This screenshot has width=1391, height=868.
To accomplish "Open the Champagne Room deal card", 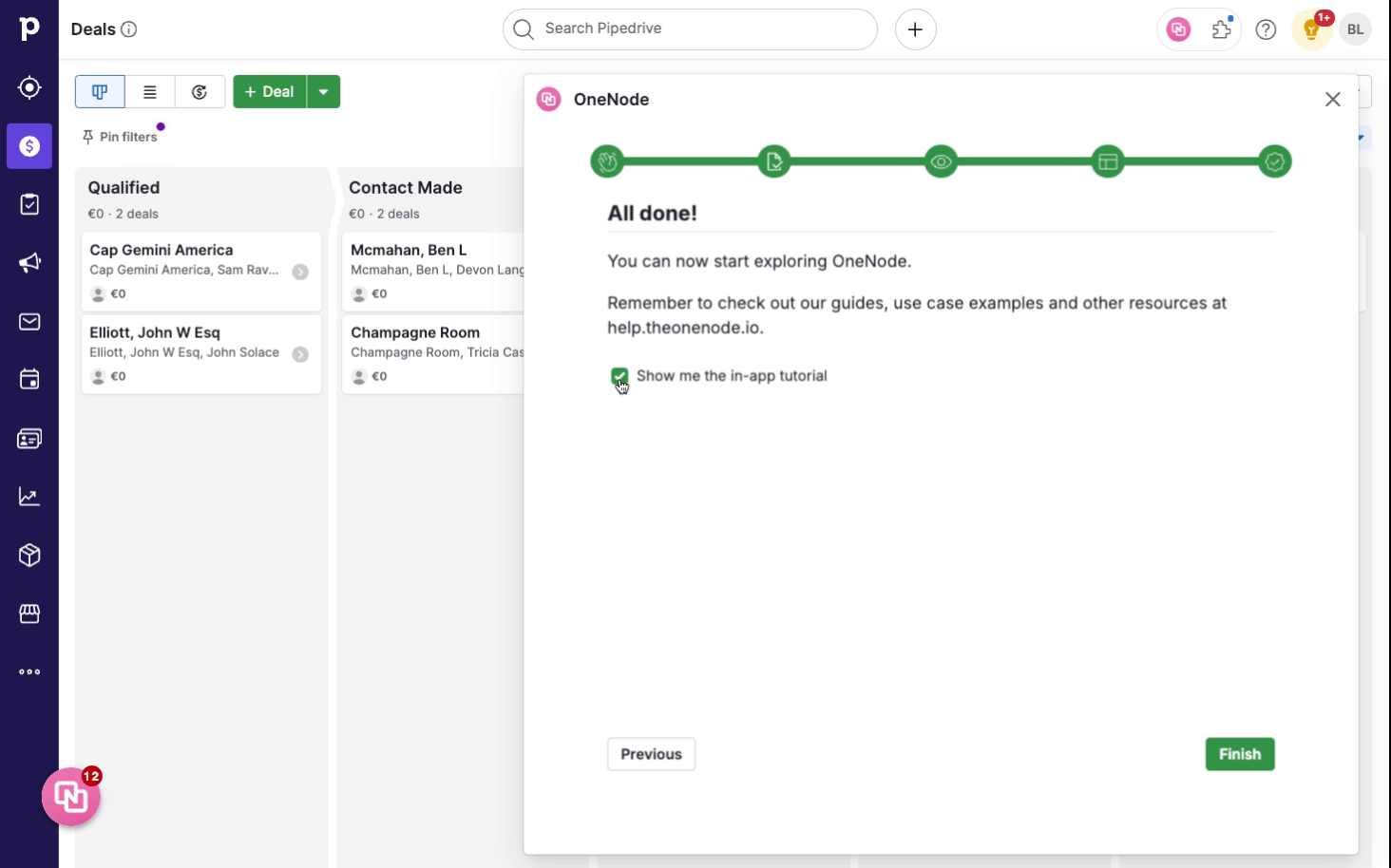I will click(433, 354).
